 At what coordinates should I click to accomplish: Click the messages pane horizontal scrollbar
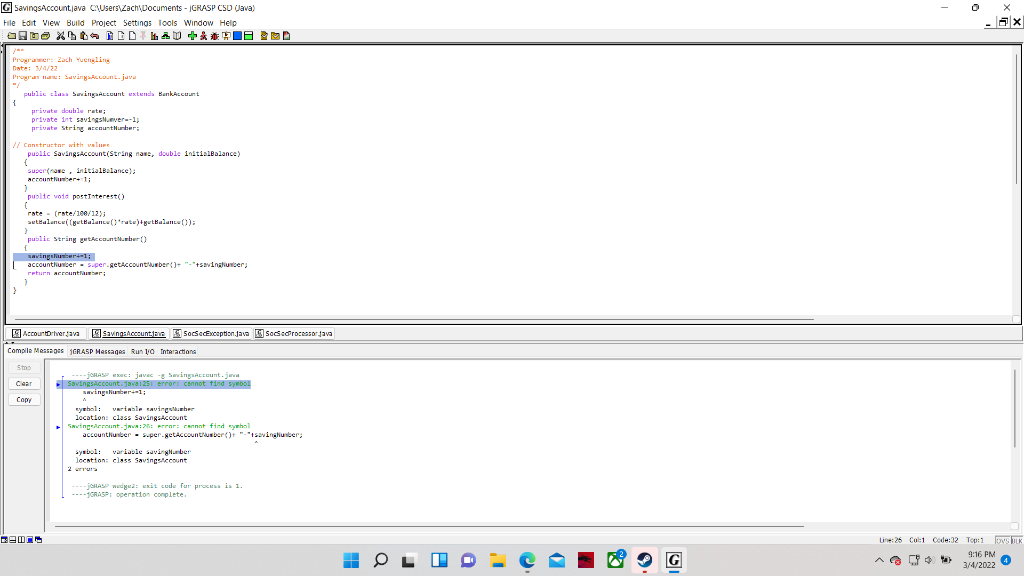tap(428, 526)
